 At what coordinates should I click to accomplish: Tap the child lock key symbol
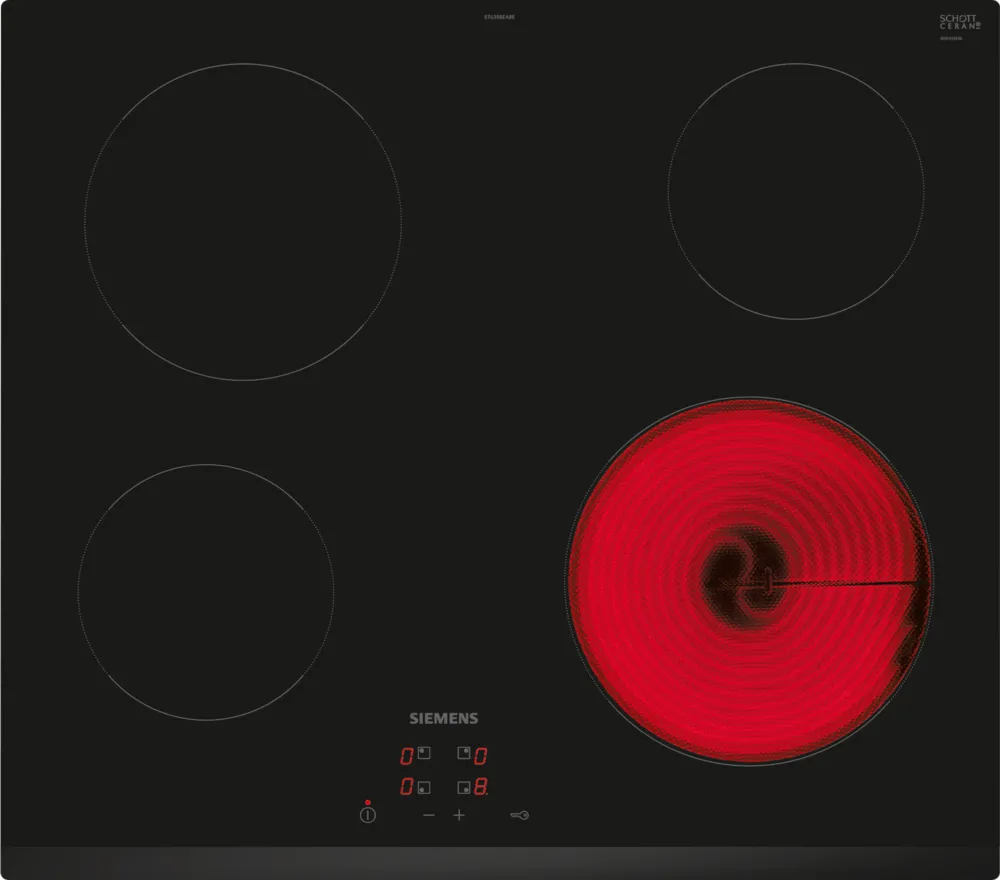(518, 815)
